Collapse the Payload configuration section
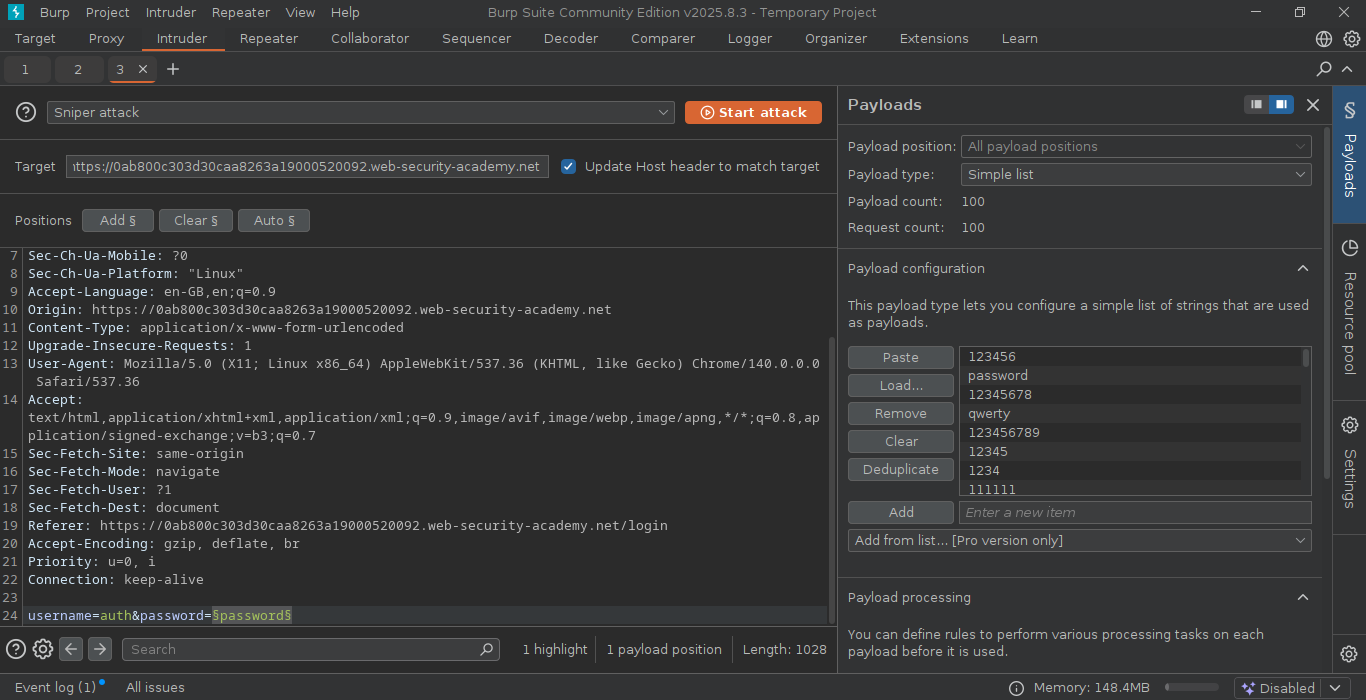The image size is (1366, 700). point(1302,268)
